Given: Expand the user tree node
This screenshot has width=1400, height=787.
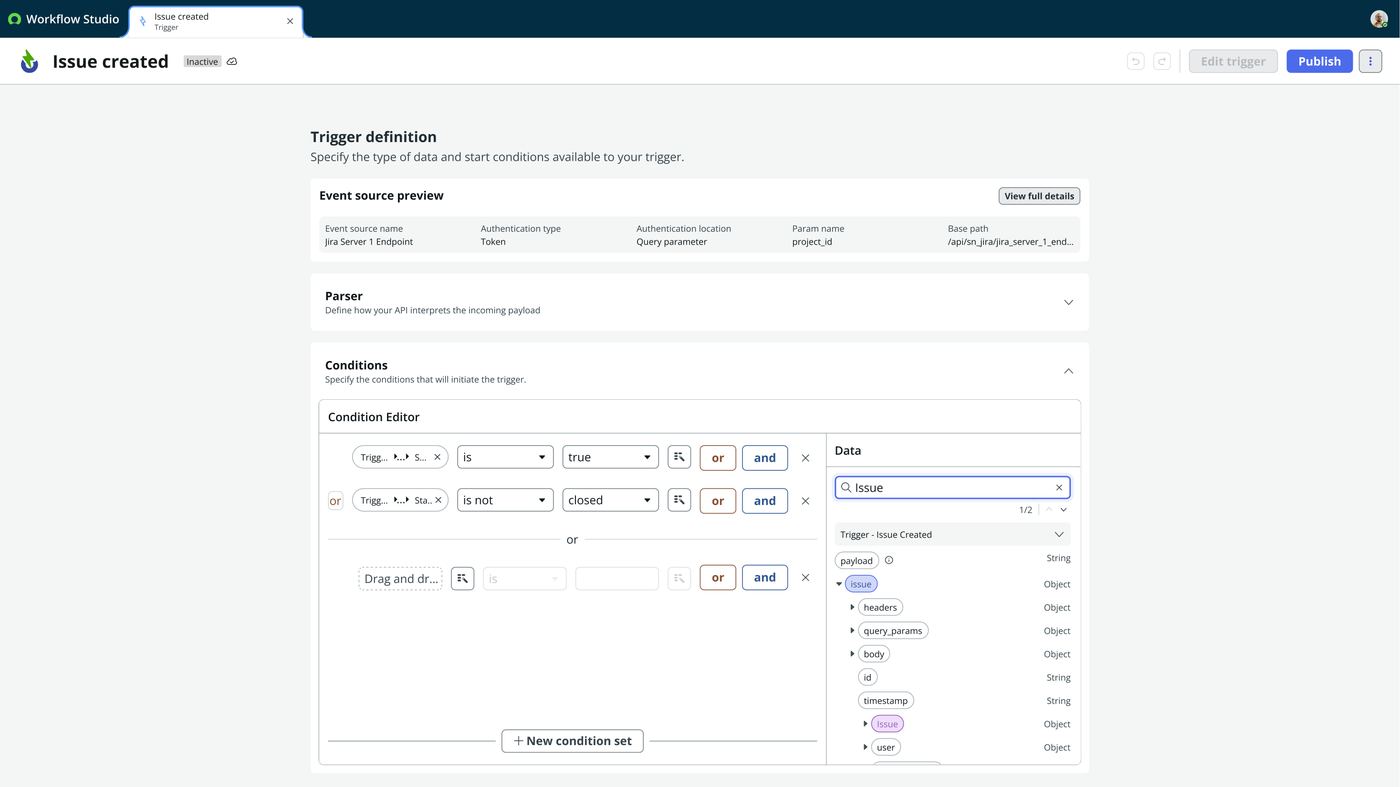Looking at the screenshot, I should 866,747.
